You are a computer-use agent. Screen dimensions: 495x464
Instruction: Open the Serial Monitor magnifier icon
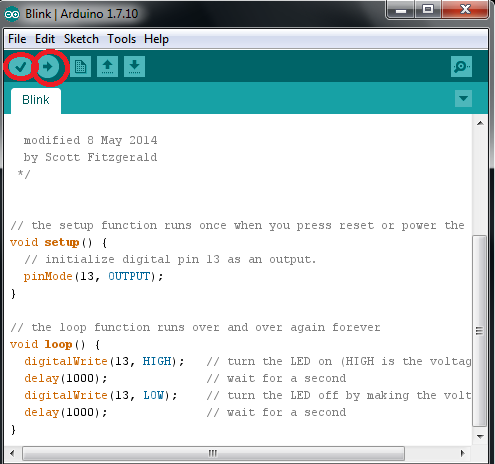[x=461, y=67]
